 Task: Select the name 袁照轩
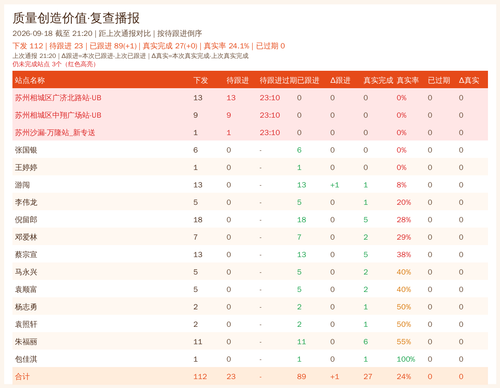[26, 324]
